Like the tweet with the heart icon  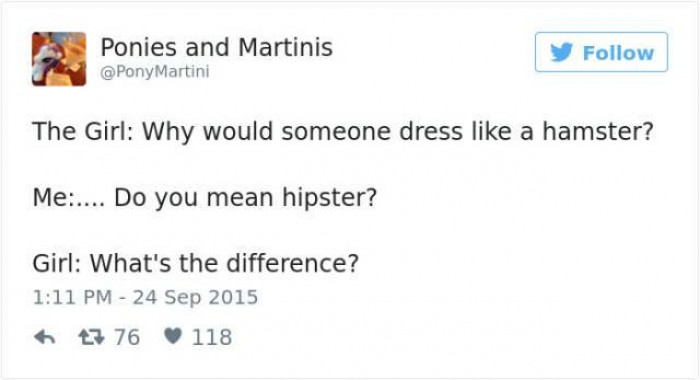pyautogui.click(x=173, y=336)
